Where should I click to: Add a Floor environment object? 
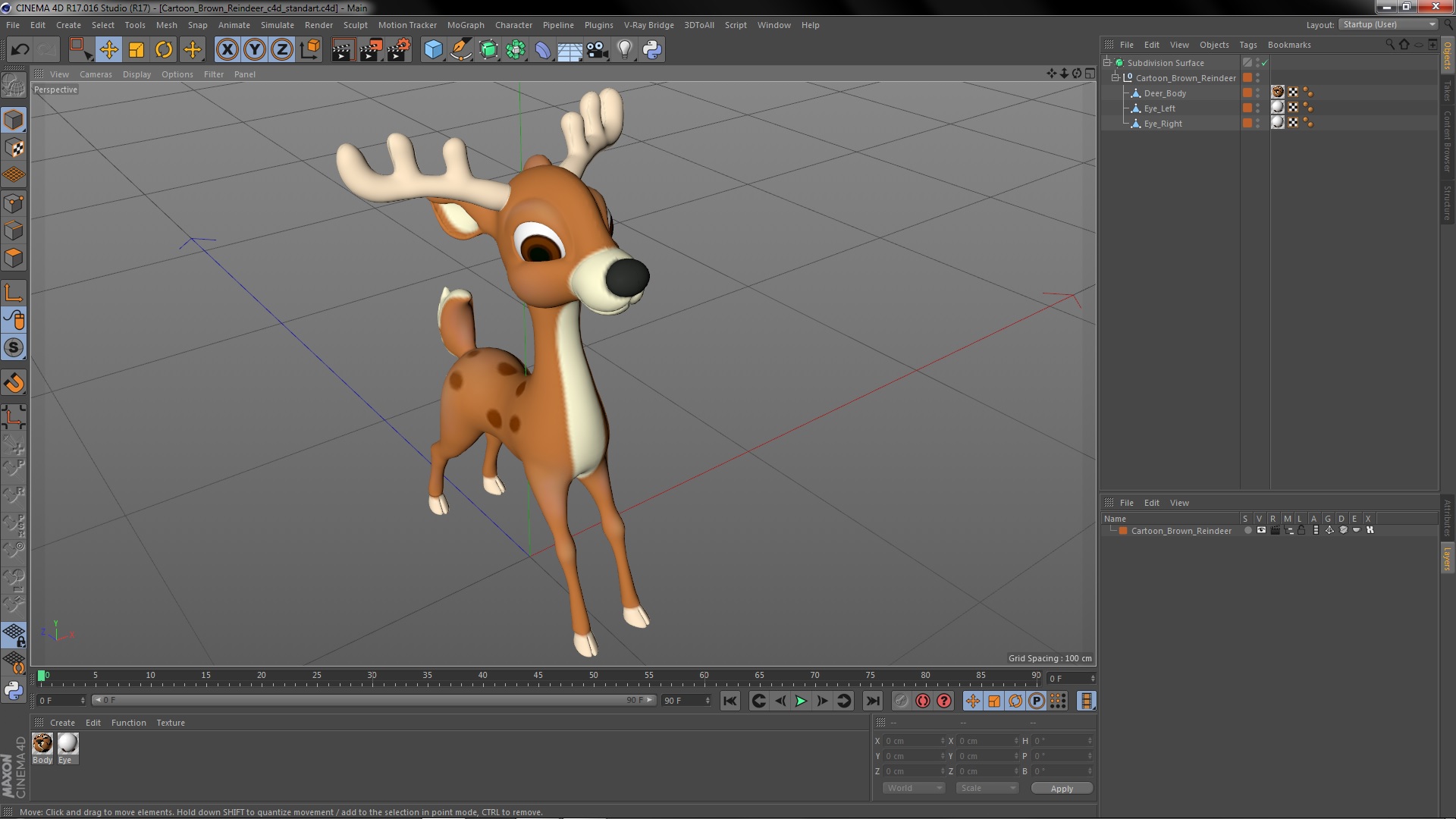570,50
